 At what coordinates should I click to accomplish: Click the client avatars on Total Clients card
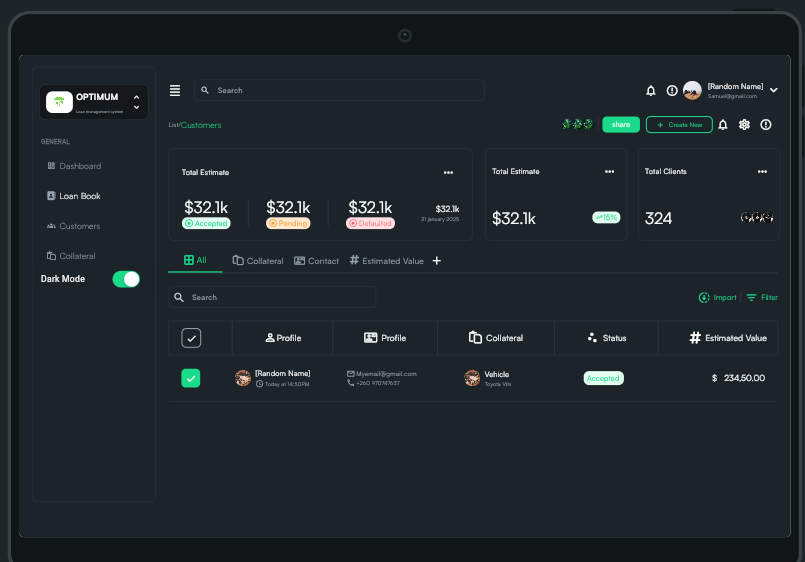(756, 217)
